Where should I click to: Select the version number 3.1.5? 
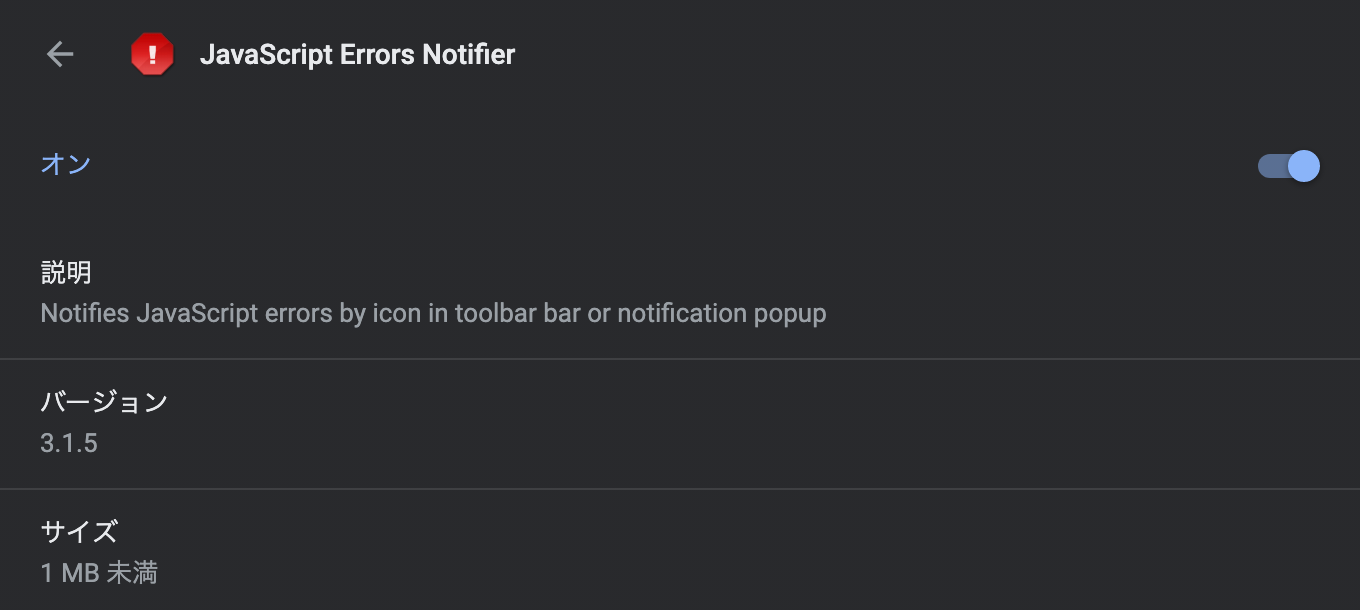[68, 442]
